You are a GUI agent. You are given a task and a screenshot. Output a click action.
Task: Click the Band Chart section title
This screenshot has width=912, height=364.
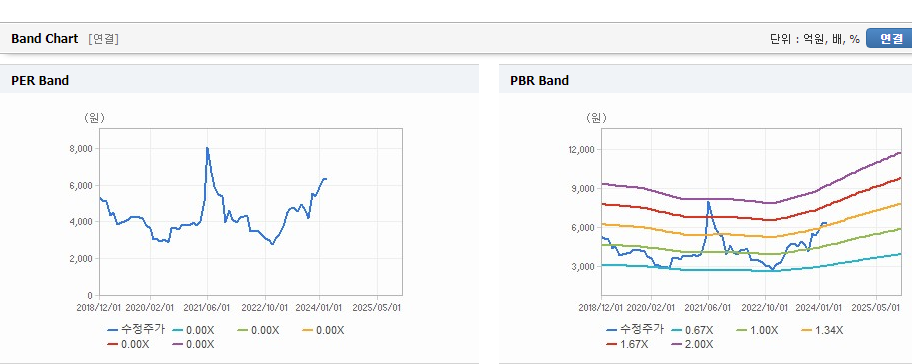44,39
